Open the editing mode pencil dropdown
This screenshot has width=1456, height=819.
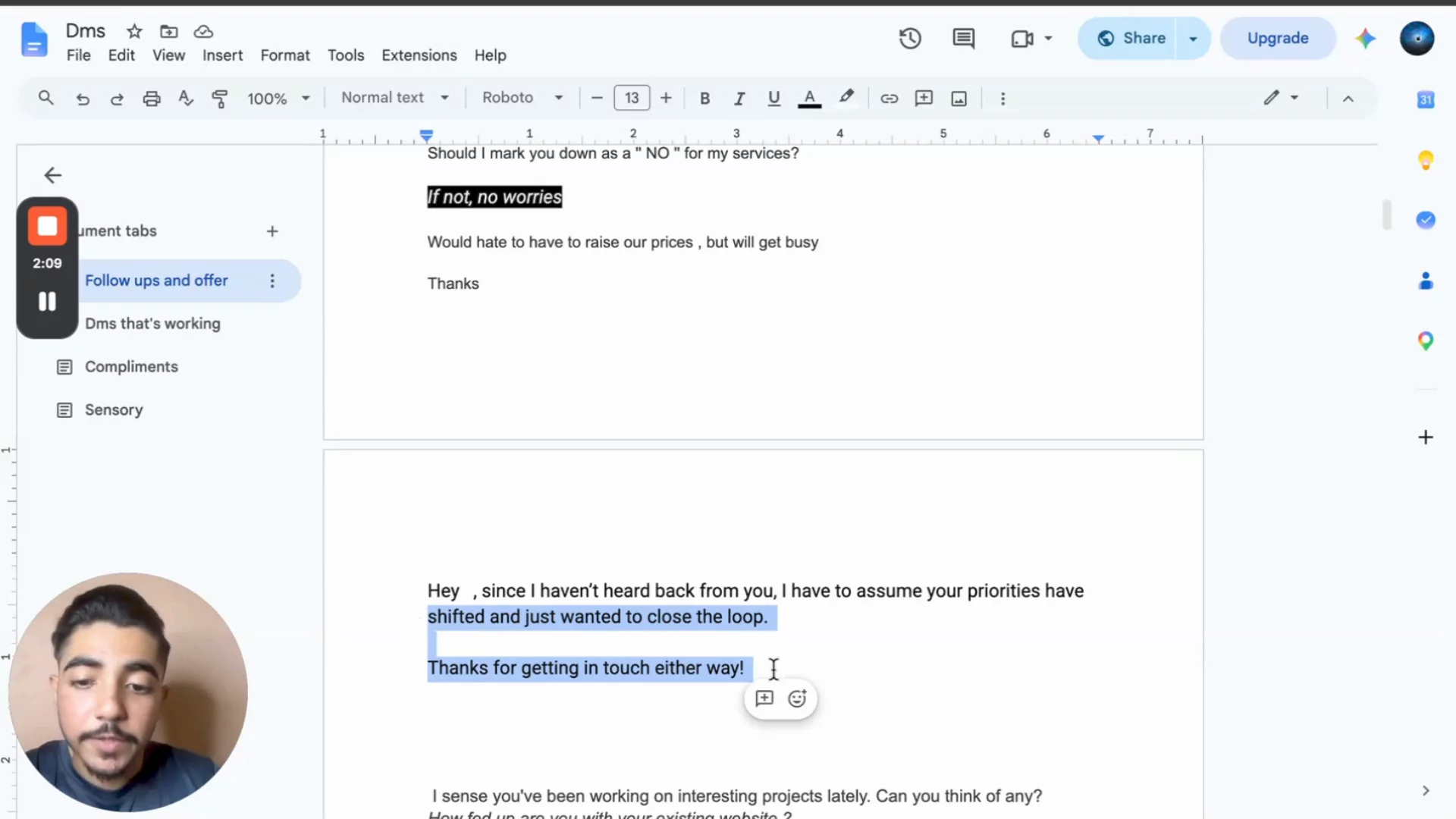(x=1281, y=98)
